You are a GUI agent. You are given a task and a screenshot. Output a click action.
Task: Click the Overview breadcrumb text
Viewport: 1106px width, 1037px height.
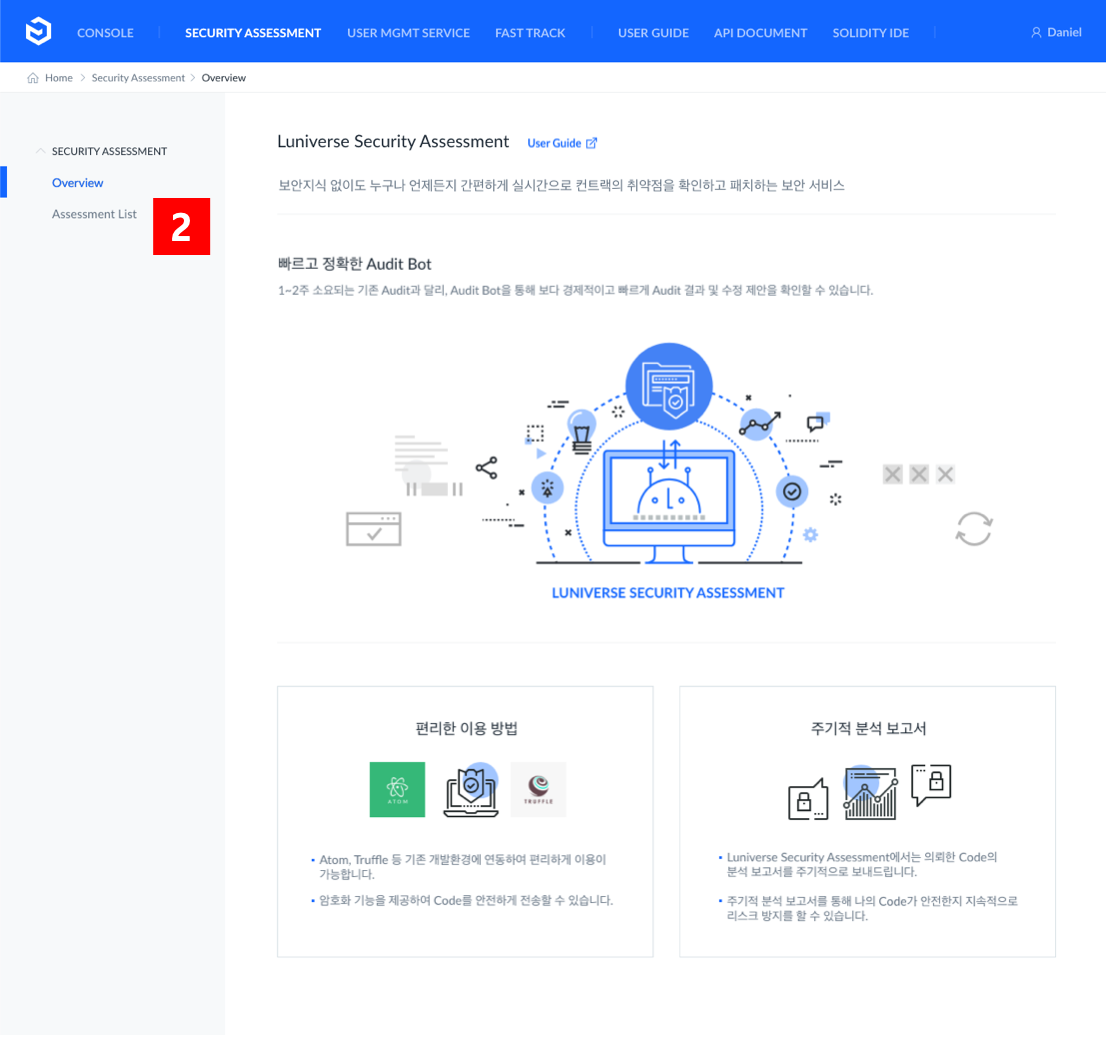(x=224, y=78)
